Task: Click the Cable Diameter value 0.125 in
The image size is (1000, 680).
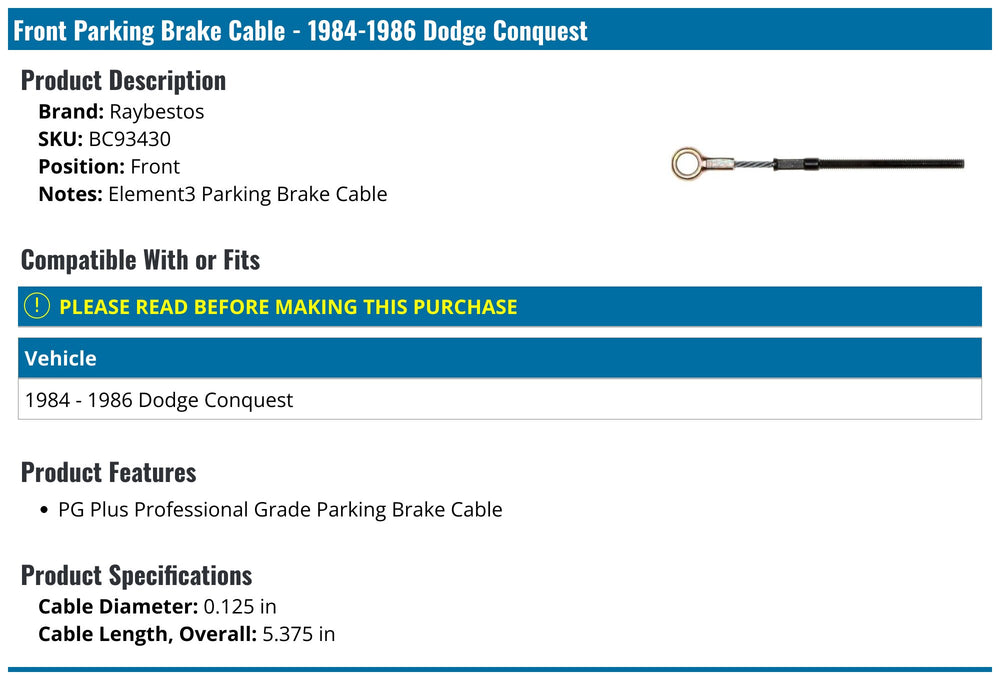Action: click(240, 607)
